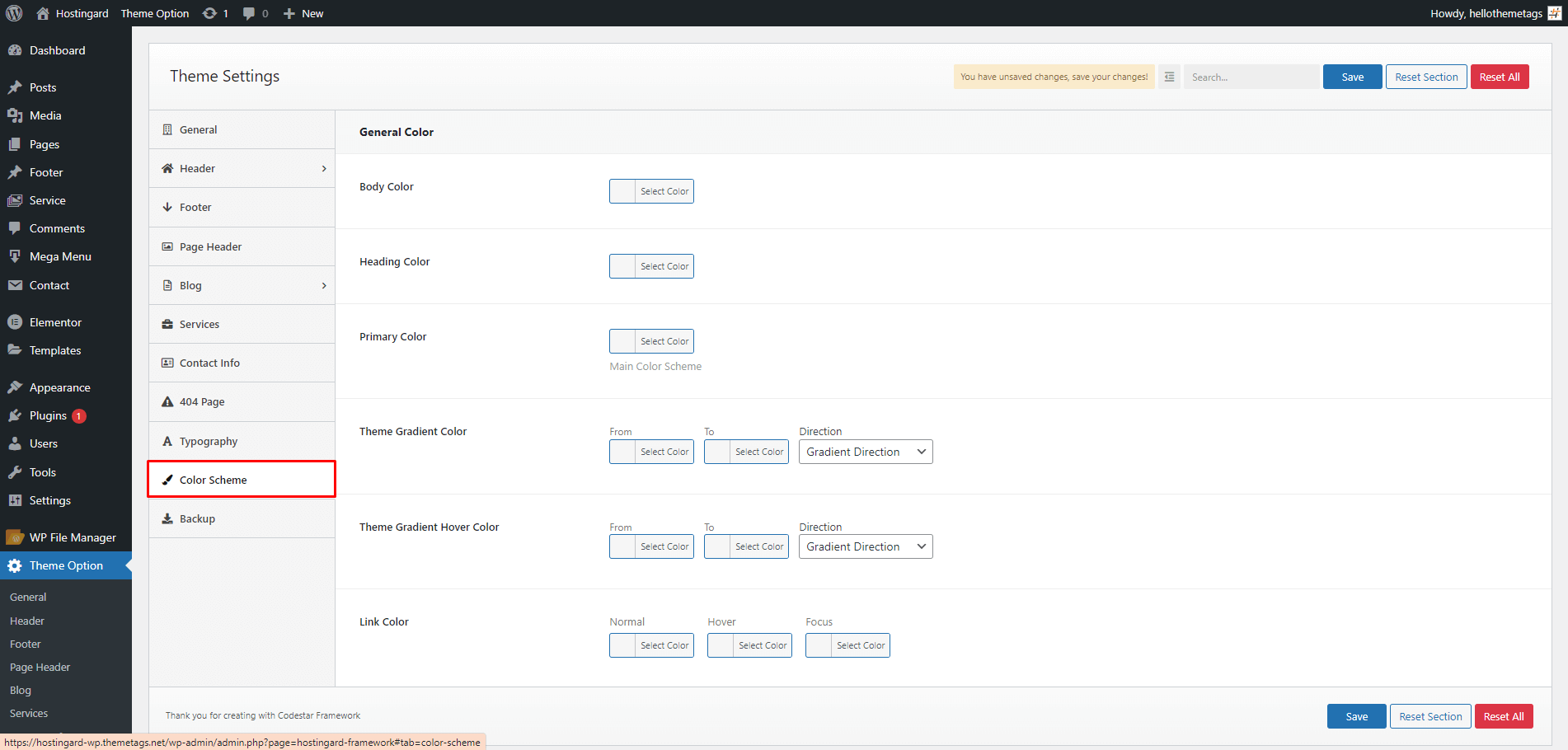1568x750 pixels.
Task: Click the Media icon in sidebar
Action: [15, 115]
